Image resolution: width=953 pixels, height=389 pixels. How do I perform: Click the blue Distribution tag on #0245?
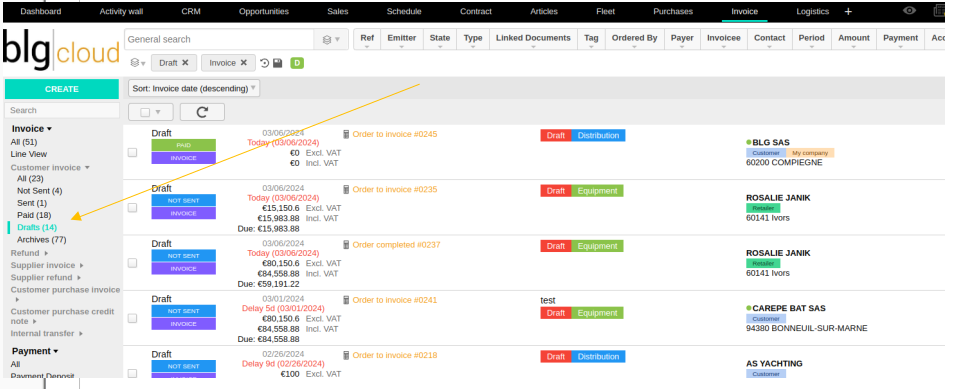[x=598, y=136]
